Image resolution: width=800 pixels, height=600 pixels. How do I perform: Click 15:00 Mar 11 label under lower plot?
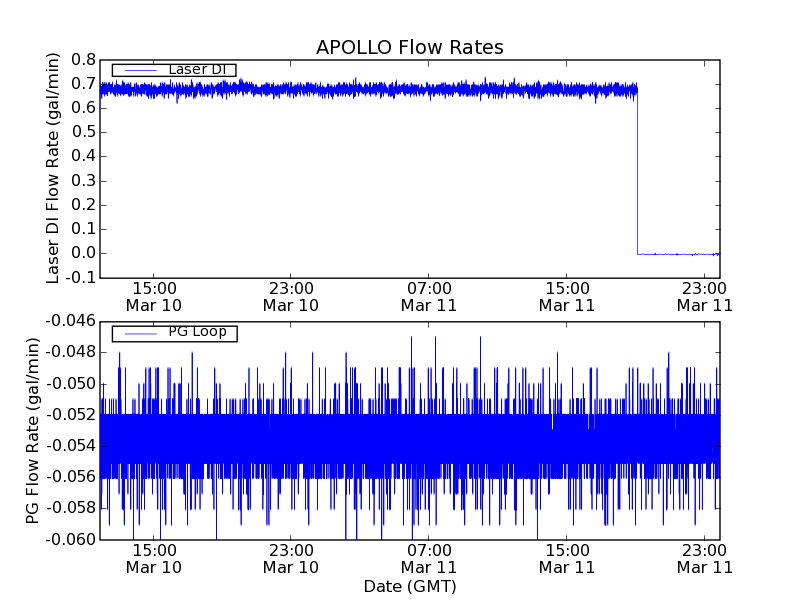566,558
